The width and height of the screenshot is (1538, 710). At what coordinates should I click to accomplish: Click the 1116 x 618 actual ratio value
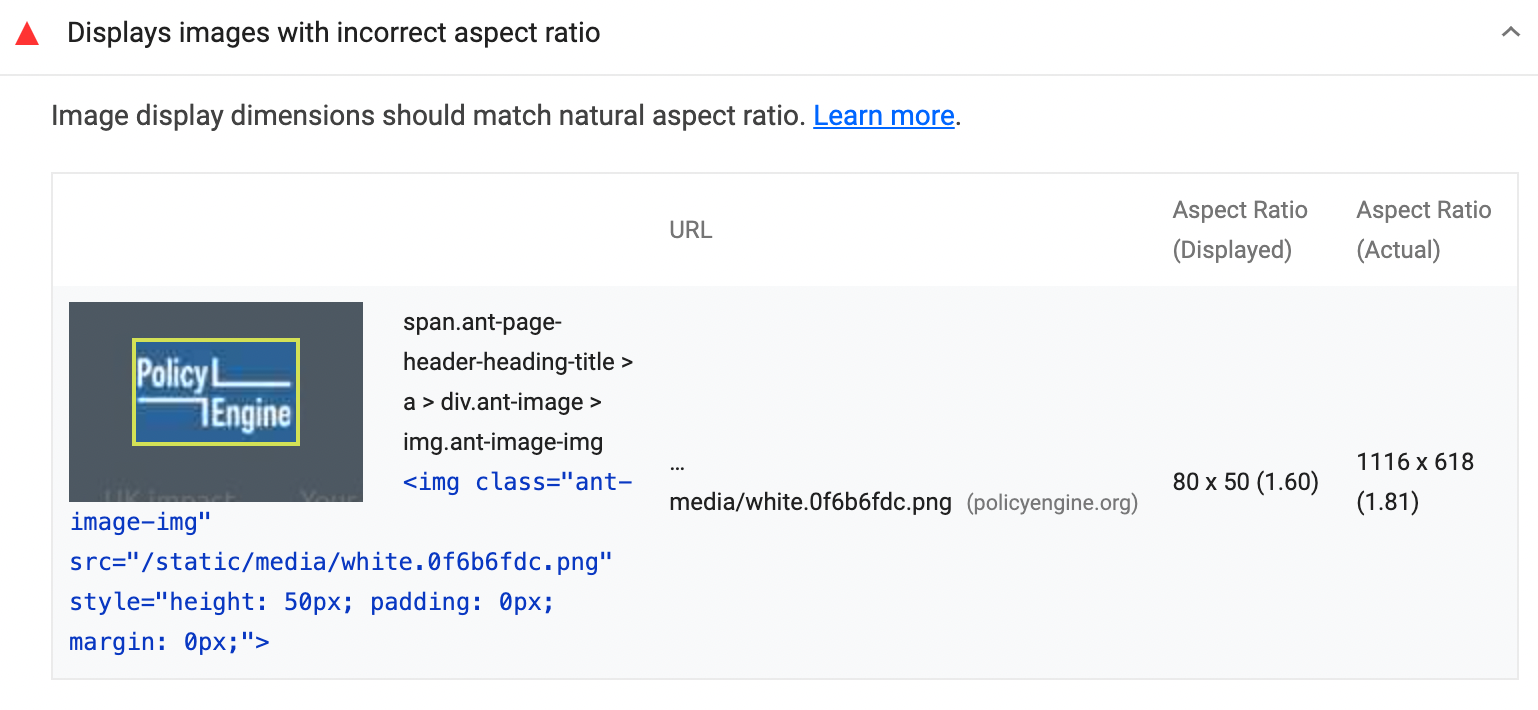click(1415, 481)
